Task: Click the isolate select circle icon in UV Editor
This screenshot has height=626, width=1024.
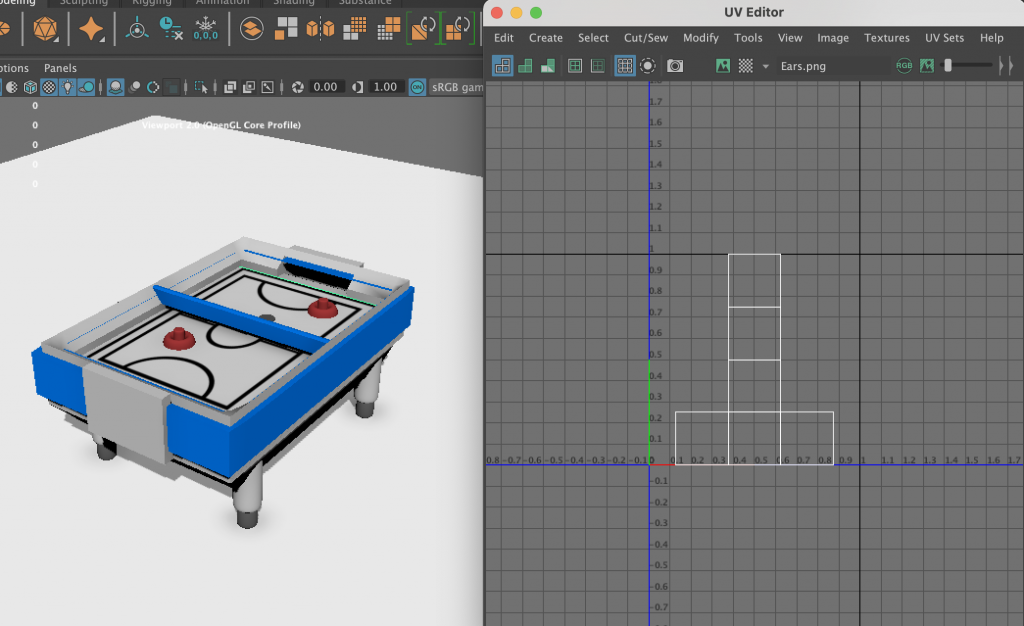Action: (x=648, y=66)
